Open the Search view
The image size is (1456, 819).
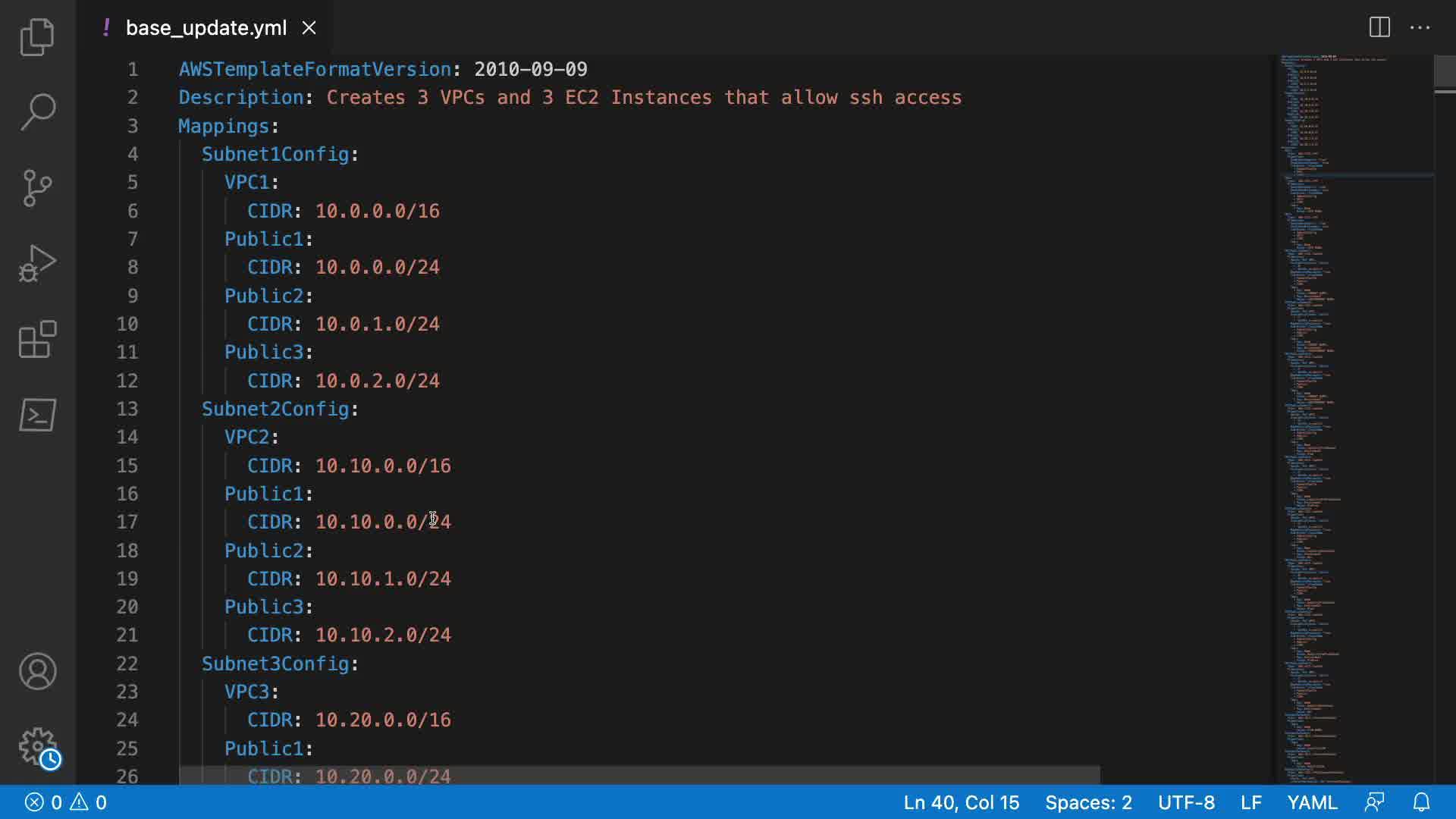tap(37, 111)
